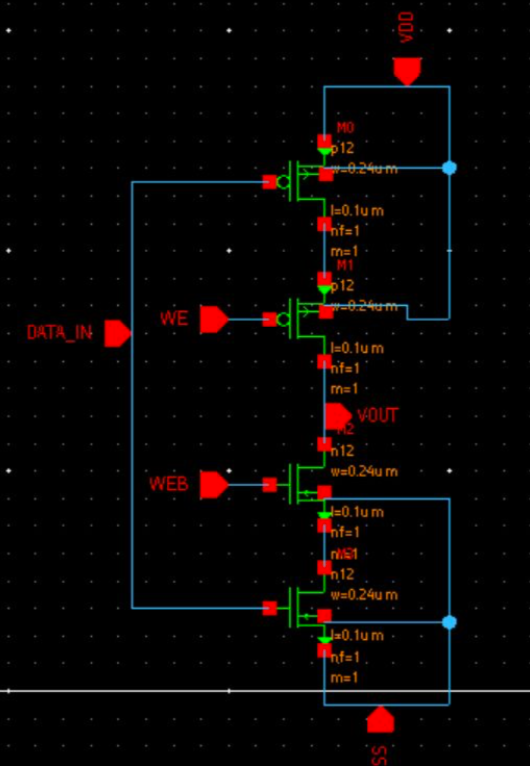Click the wire junction dot on VDD net
This screenshot has width=530, height=766.
449,168
